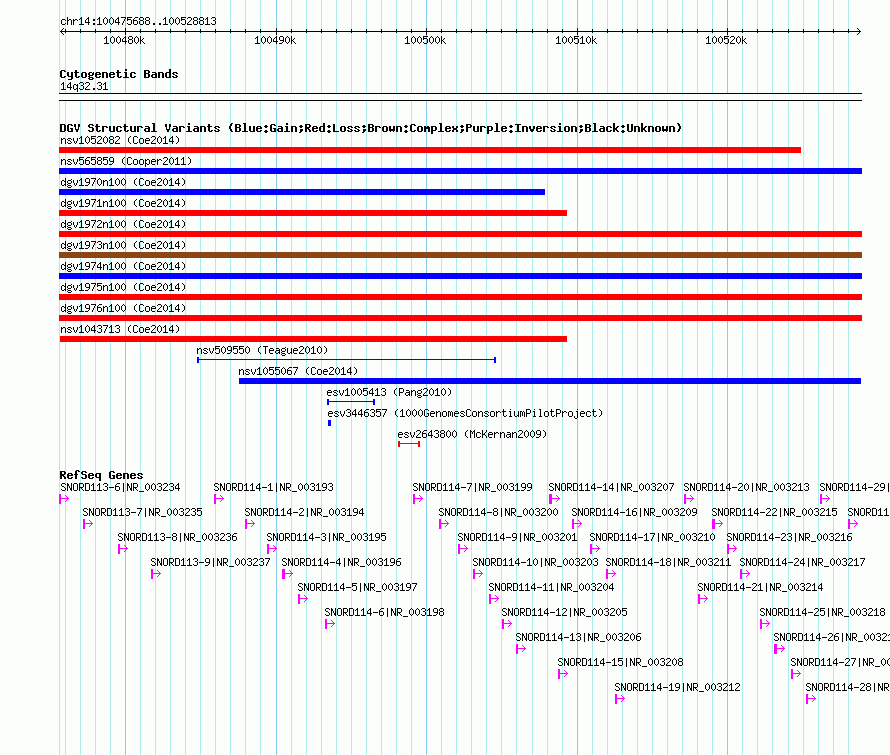The width and height of the screenshot is (890, 755).
Task: Click the SNORD114-8 gene arrow glyph
Action: pos(444,524)
